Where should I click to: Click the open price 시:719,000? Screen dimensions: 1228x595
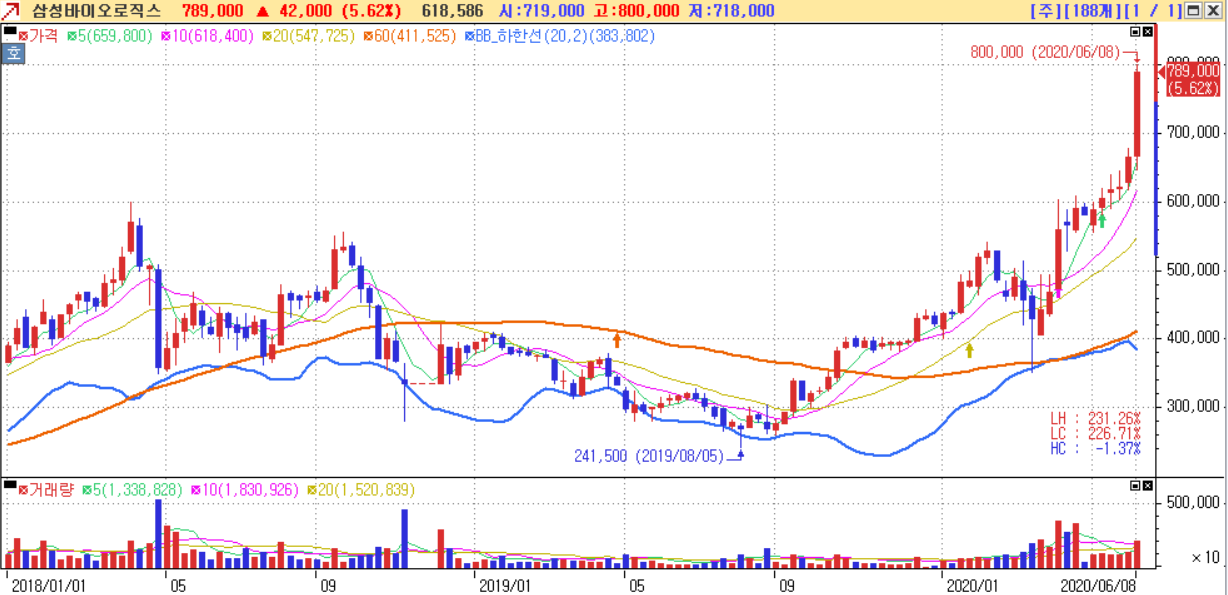click(x=542, y=11)
